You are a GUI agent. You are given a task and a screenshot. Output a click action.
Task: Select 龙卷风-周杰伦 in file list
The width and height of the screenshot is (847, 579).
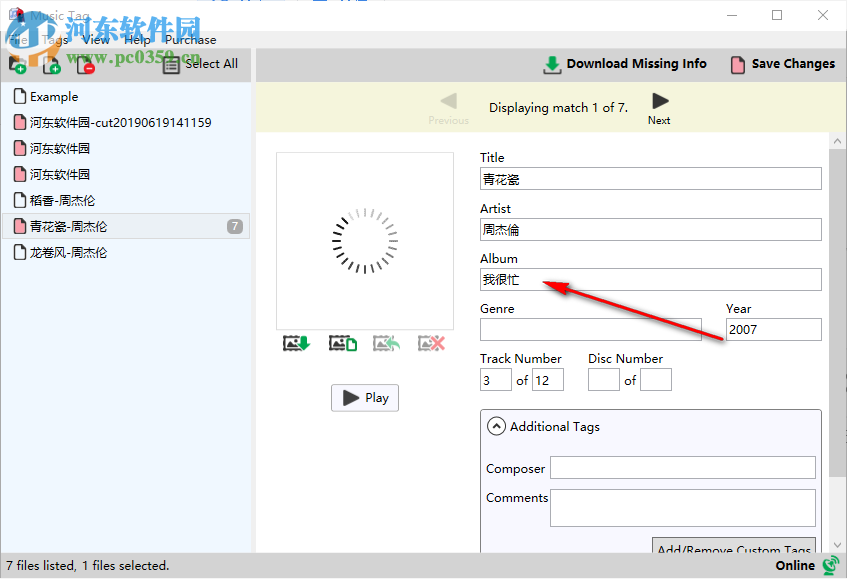[126, 252]
